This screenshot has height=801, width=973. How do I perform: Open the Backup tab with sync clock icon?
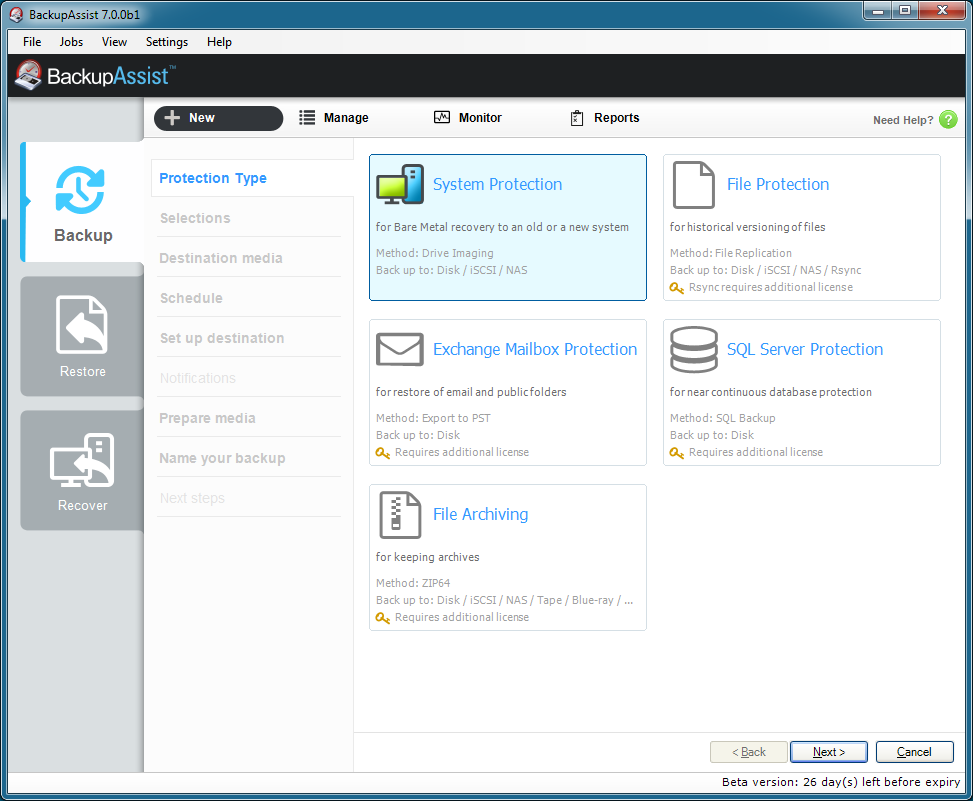[x=83, y=202]
